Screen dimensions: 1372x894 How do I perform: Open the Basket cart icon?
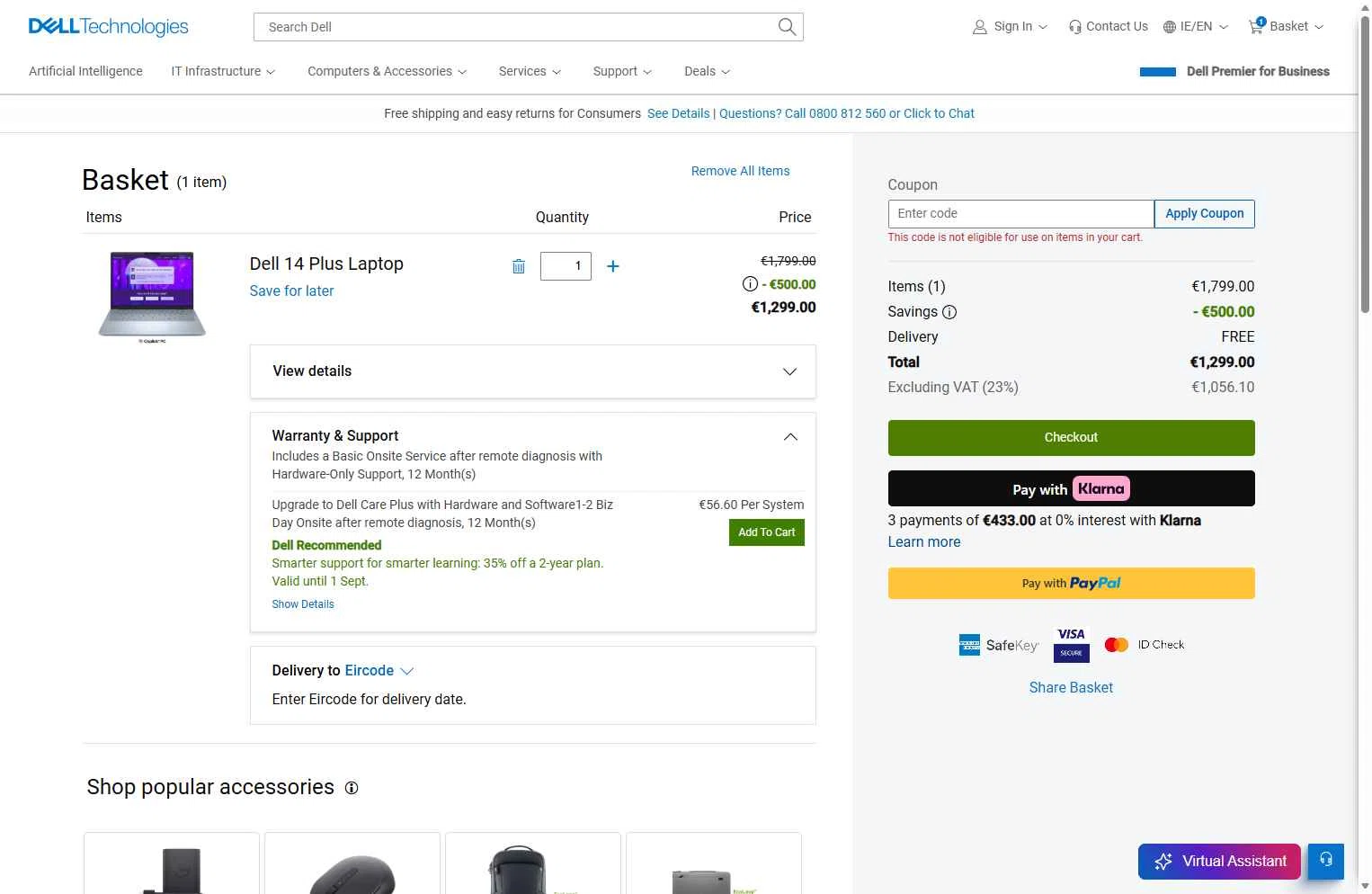[1256, 26]
